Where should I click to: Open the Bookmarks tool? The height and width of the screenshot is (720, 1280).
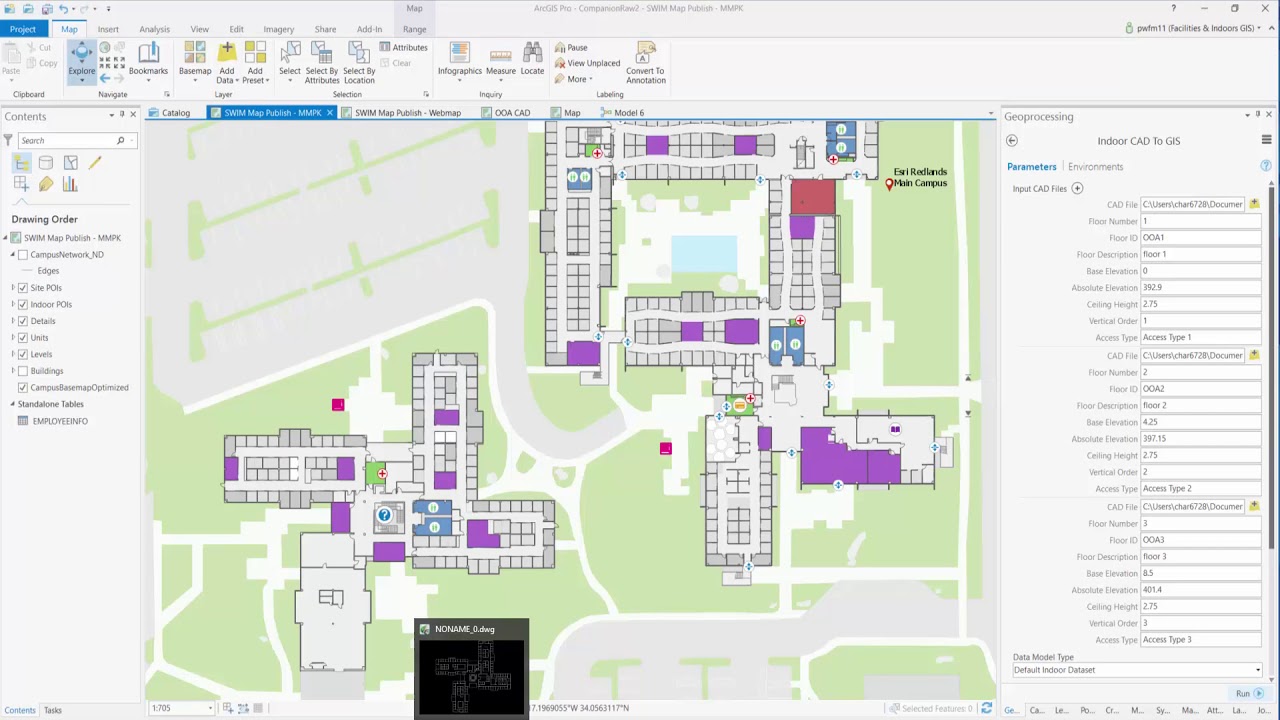coord(148,60)
